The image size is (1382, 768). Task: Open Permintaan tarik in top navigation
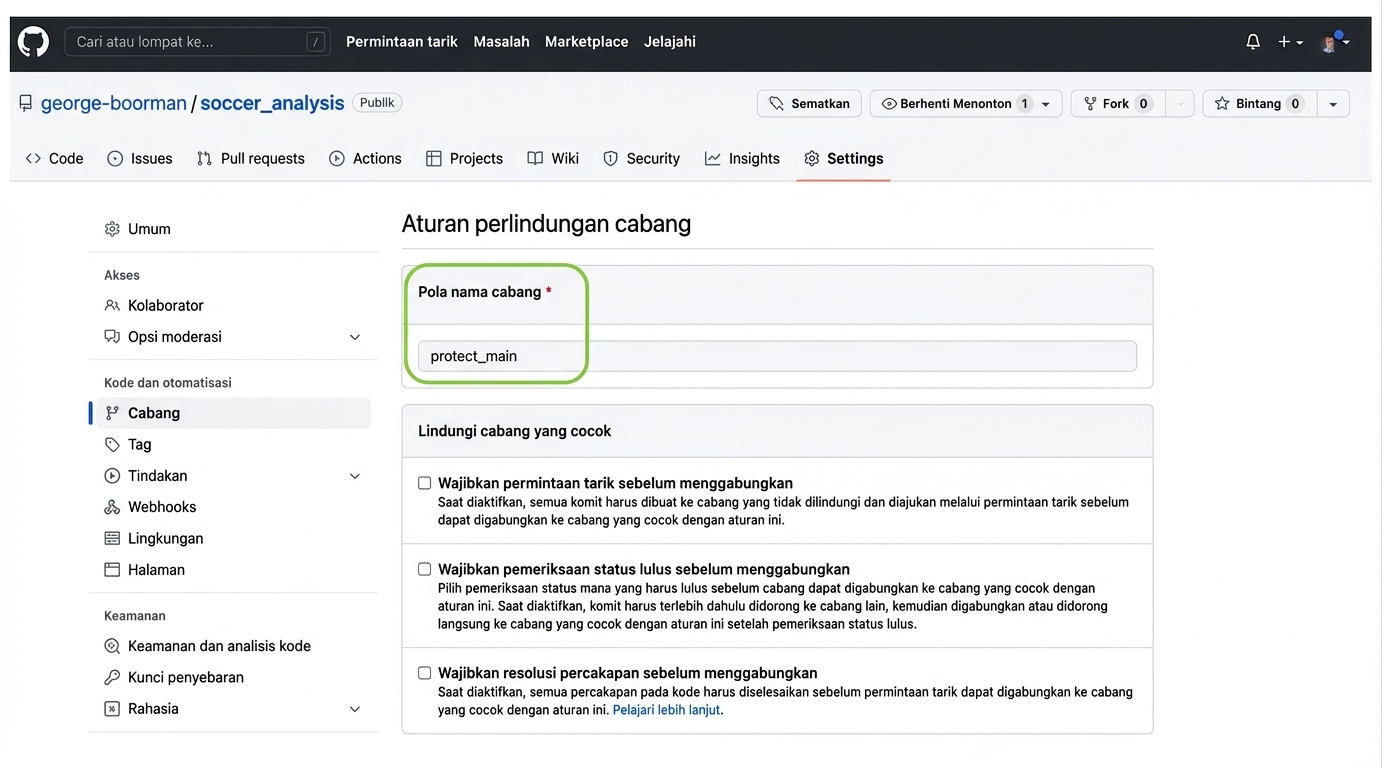[402, 42]
